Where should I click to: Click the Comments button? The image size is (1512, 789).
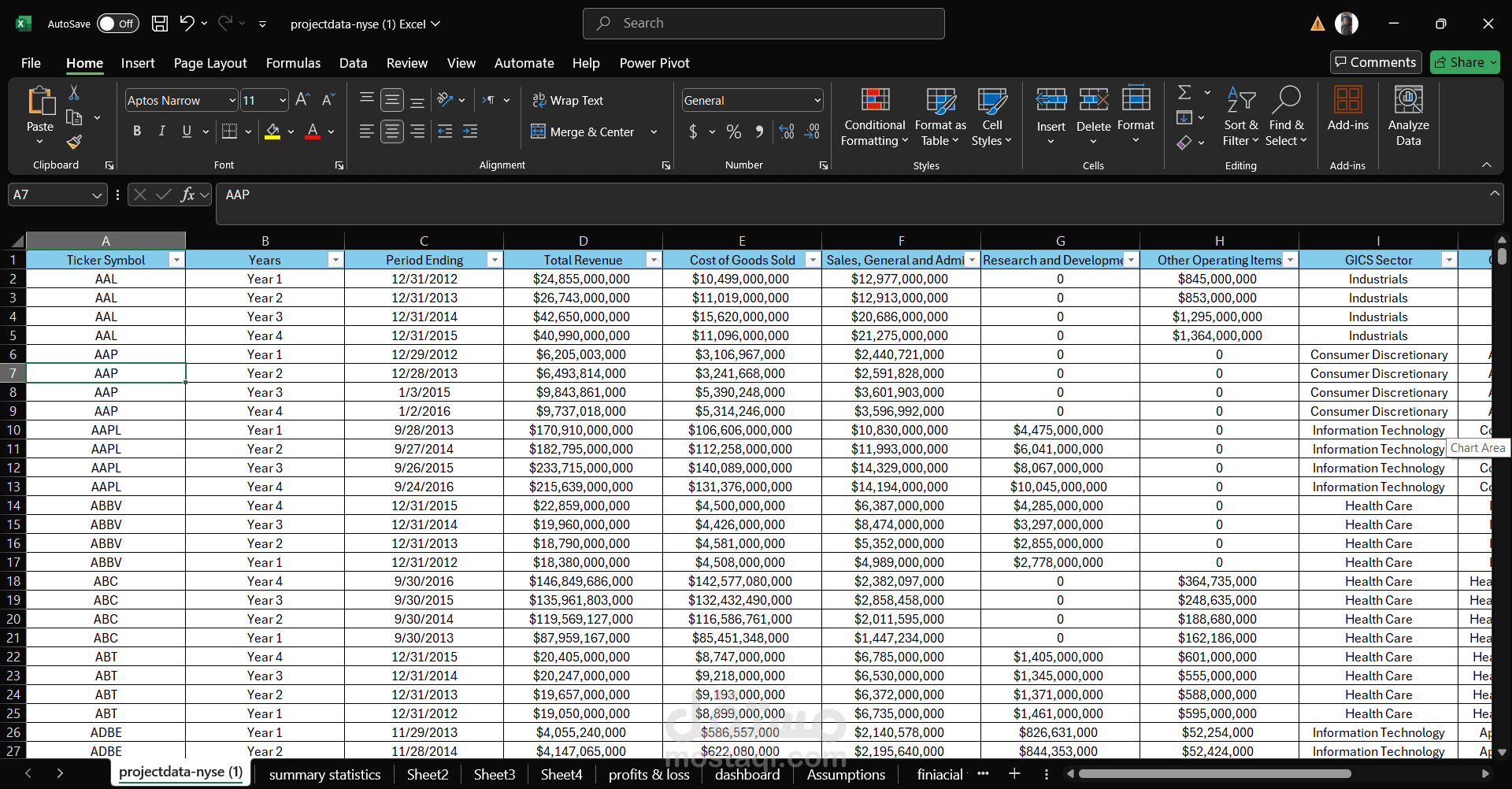[1375, 62]
